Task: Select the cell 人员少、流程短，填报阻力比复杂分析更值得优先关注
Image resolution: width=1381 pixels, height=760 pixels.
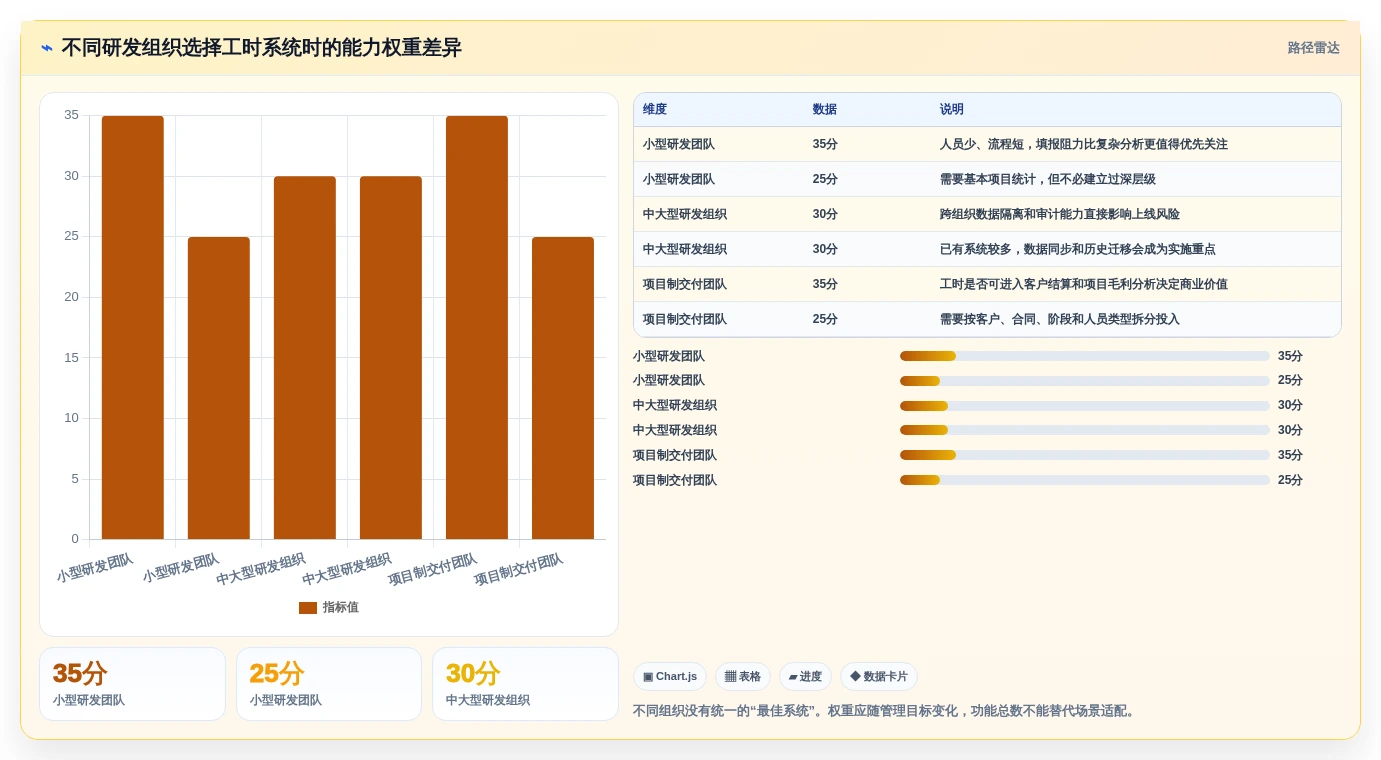Action: tap(1084, 145)
